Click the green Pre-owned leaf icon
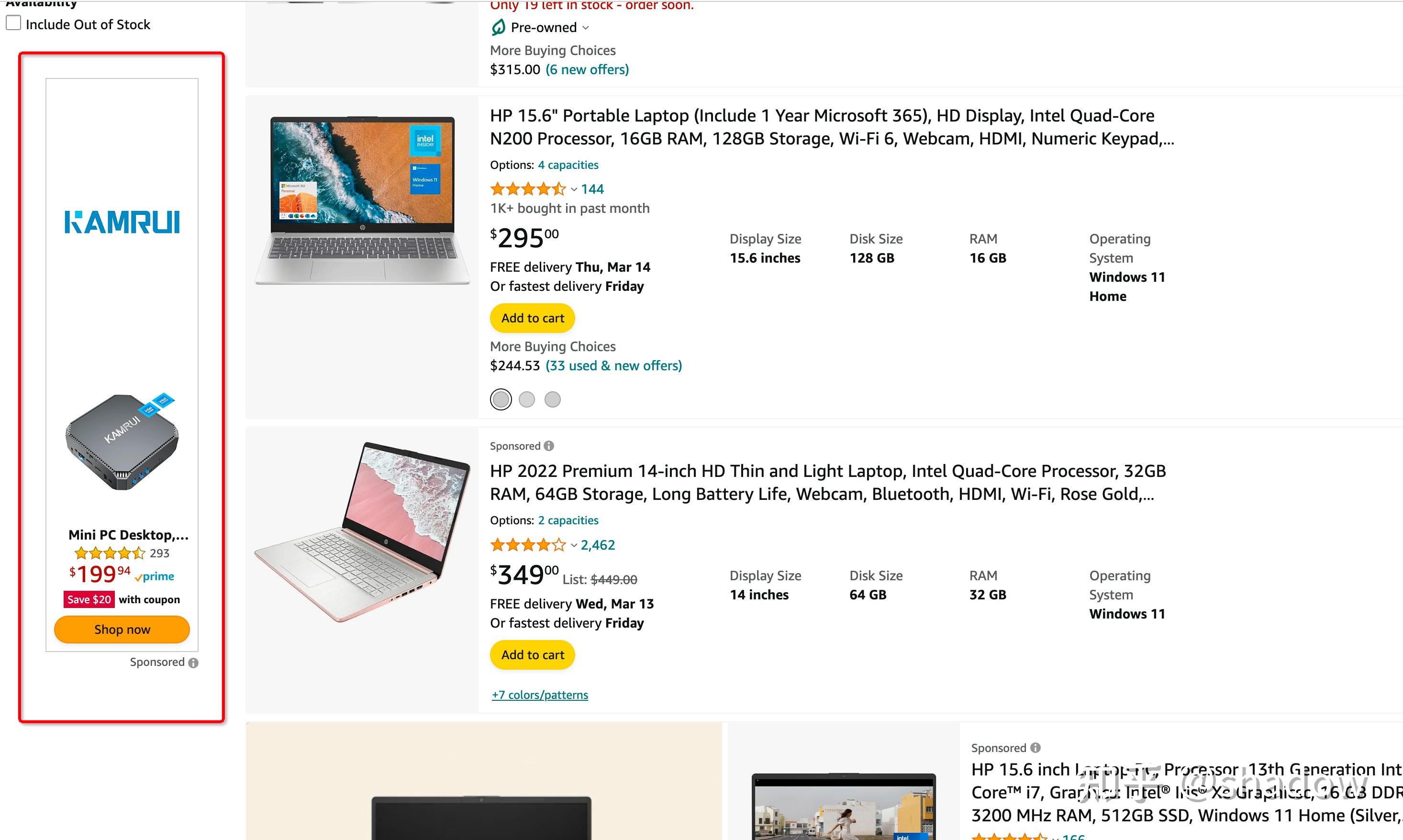This screenshot has height=840, width=1403. tap(498, 27)
